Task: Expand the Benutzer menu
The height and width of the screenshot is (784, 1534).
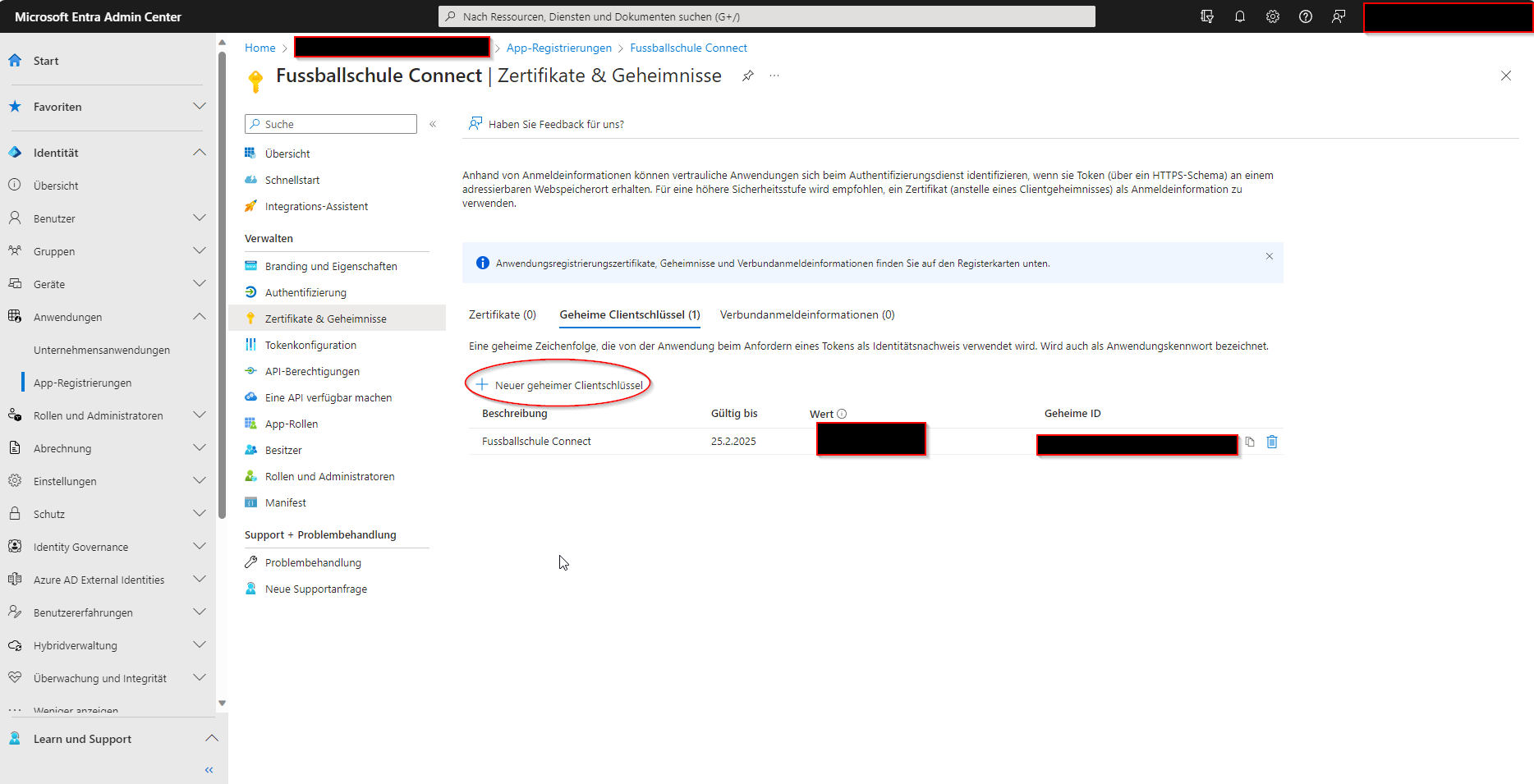Action: click(x=200, y=218)
